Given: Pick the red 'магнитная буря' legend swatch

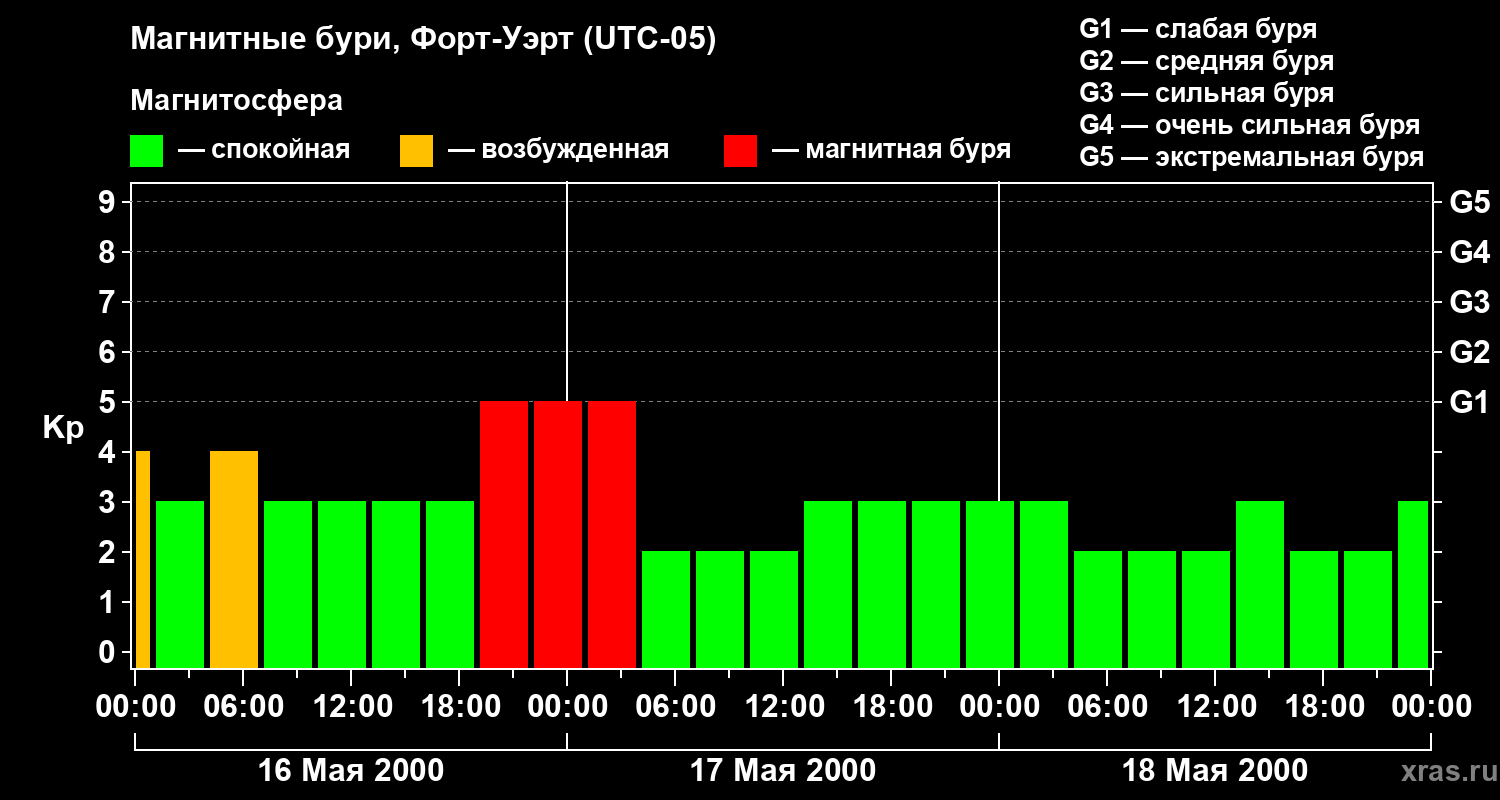Looking at the screenshot, I should (740, 151).
